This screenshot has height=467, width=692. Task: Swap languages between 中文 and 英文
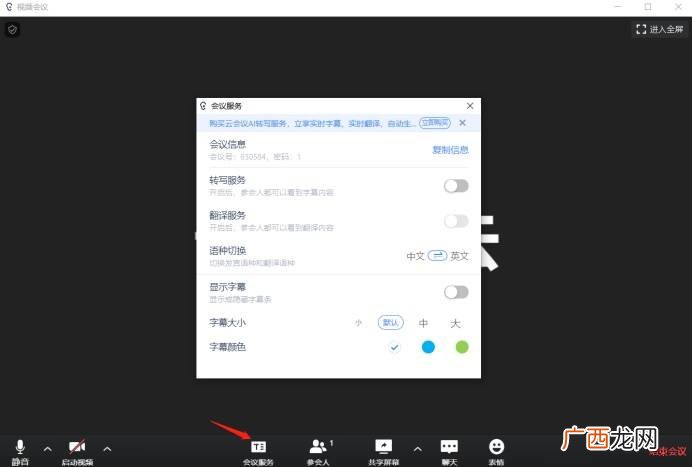[437, 256]
